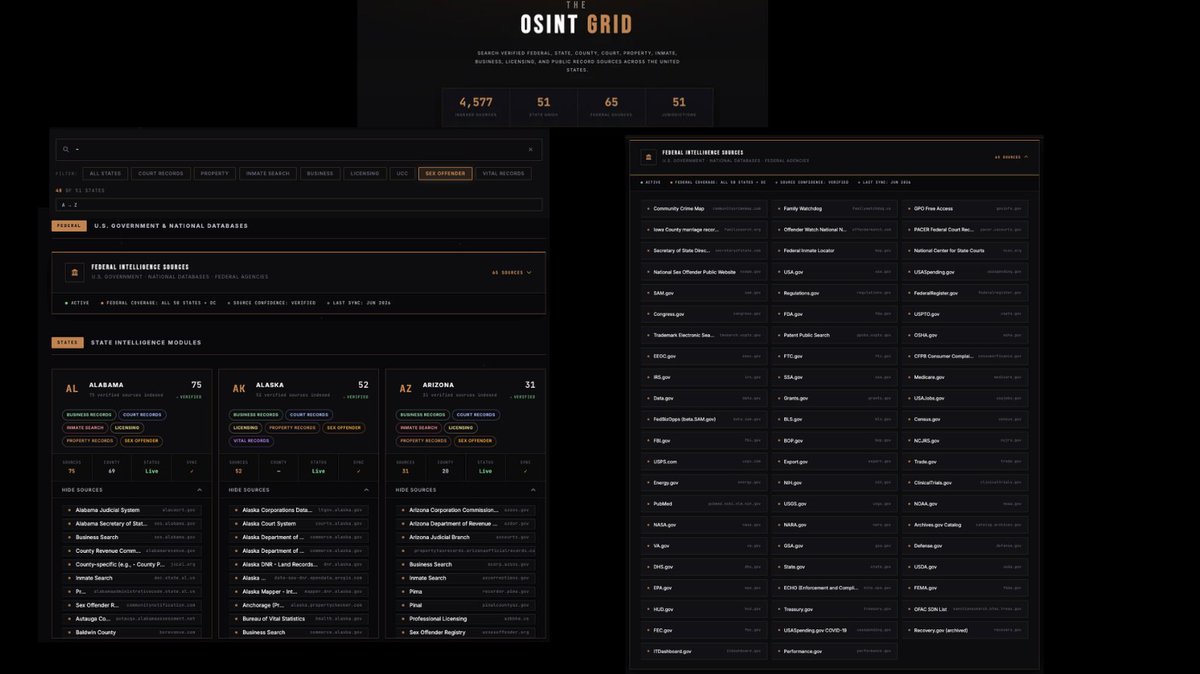Open the OFAC SDN List source
1200x674 pixels.
coord(965,609)
